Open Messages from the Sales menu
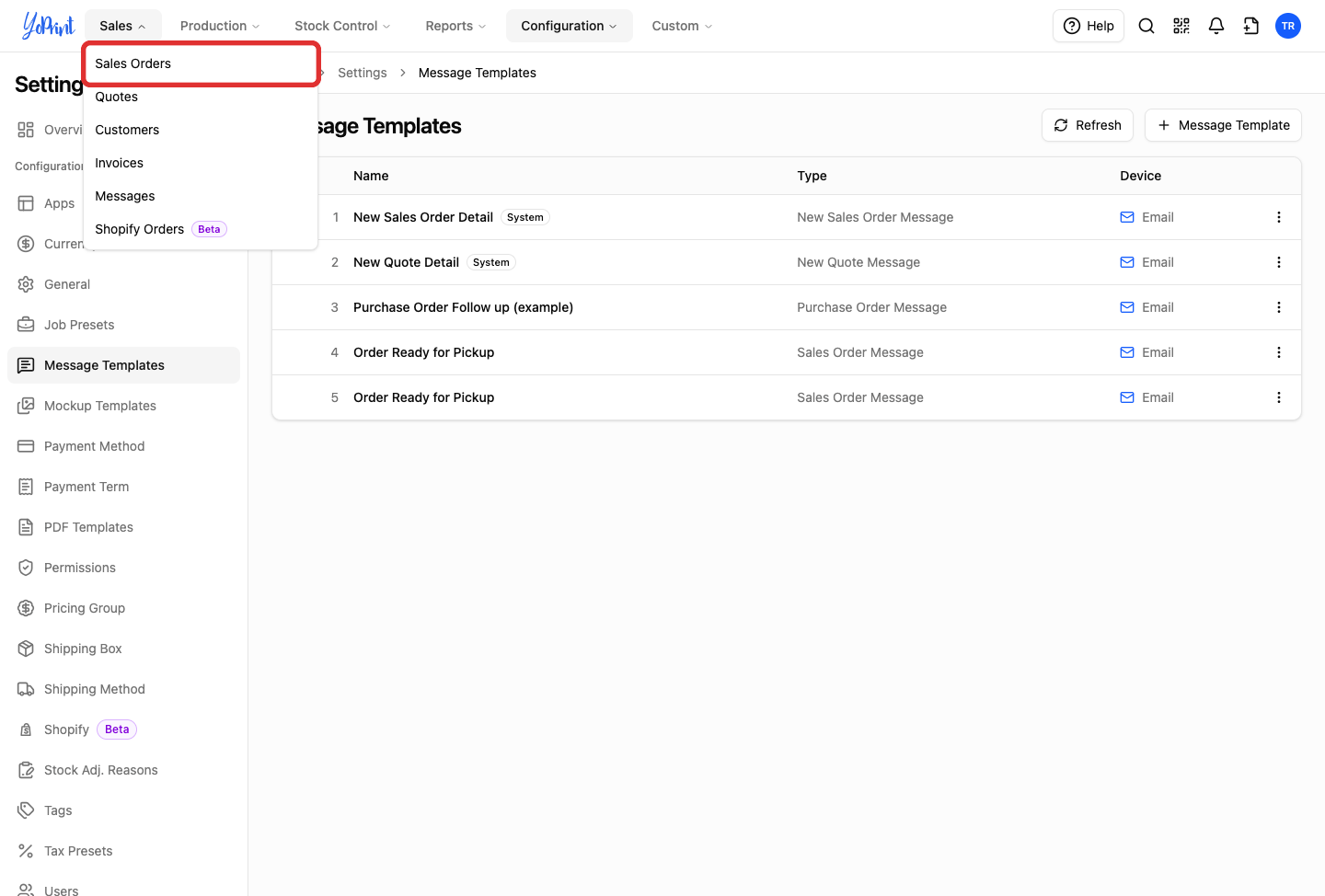1325x896 pixels. (x=201, y=196)
